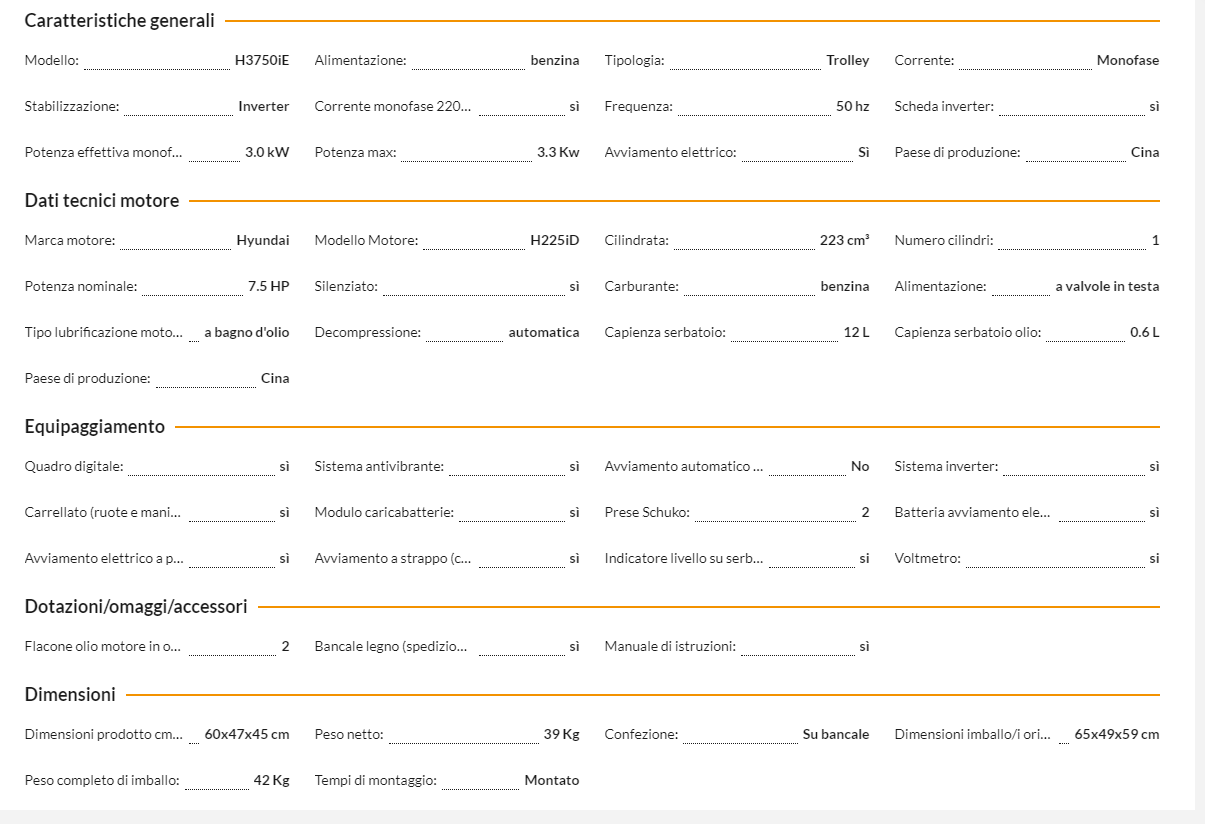Image resolution: width=1205 pixels, height=824 pixels.
Task: Select the Caratteristiche generali section heading
Action: (x=119, y=20)
